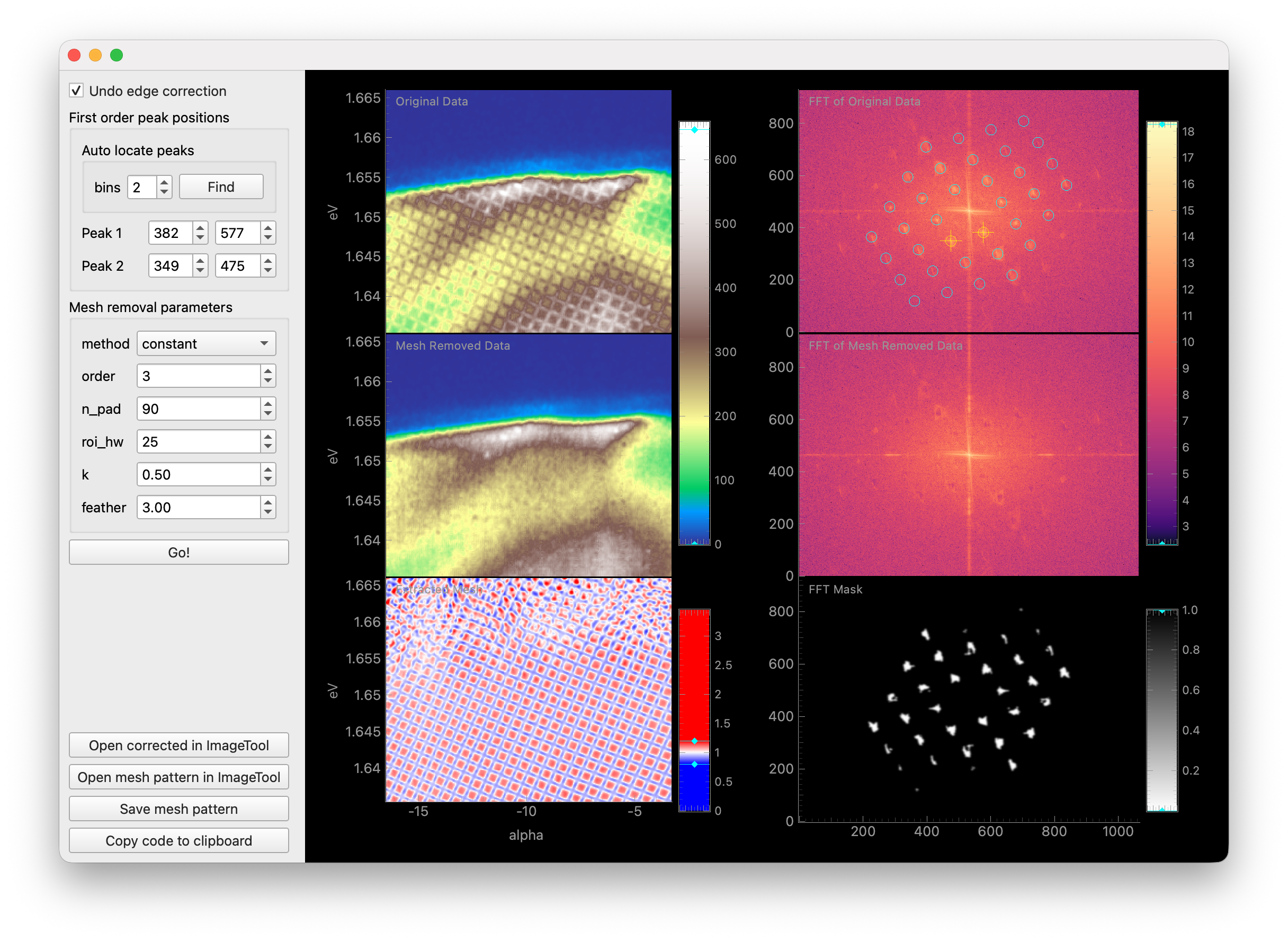Image resolution: width=1288 pixels, height=941 pixels.
Task: Click the grayscale FFT Mask colorbar
Action: pyautogui.click(x=1162, y=711)
